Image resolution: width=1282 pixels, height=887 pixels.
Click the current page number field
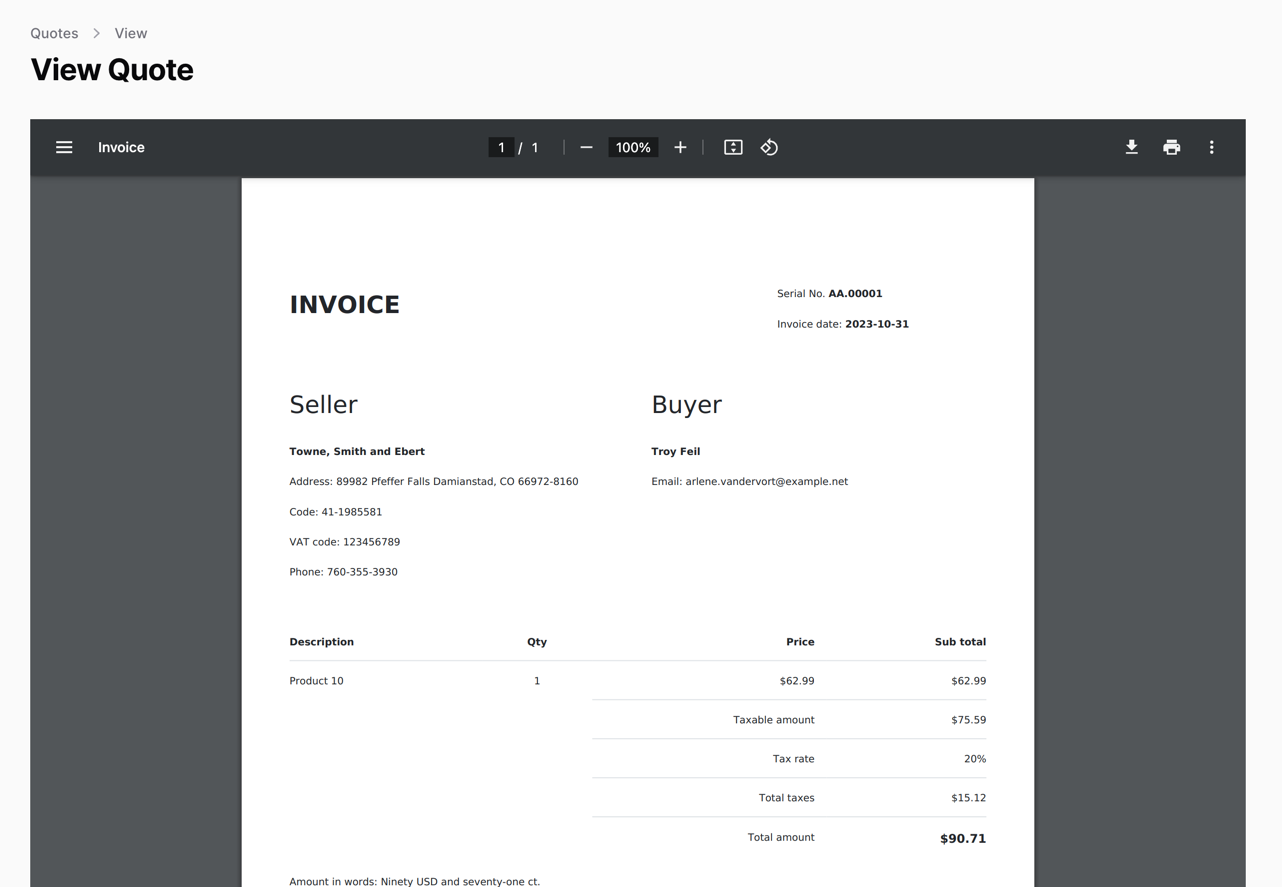tap(501, 147)
